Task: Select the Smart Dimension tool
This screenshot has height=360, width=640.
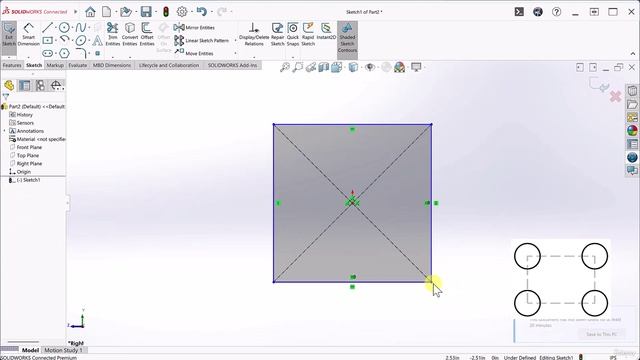Action: tap(28, 34)
